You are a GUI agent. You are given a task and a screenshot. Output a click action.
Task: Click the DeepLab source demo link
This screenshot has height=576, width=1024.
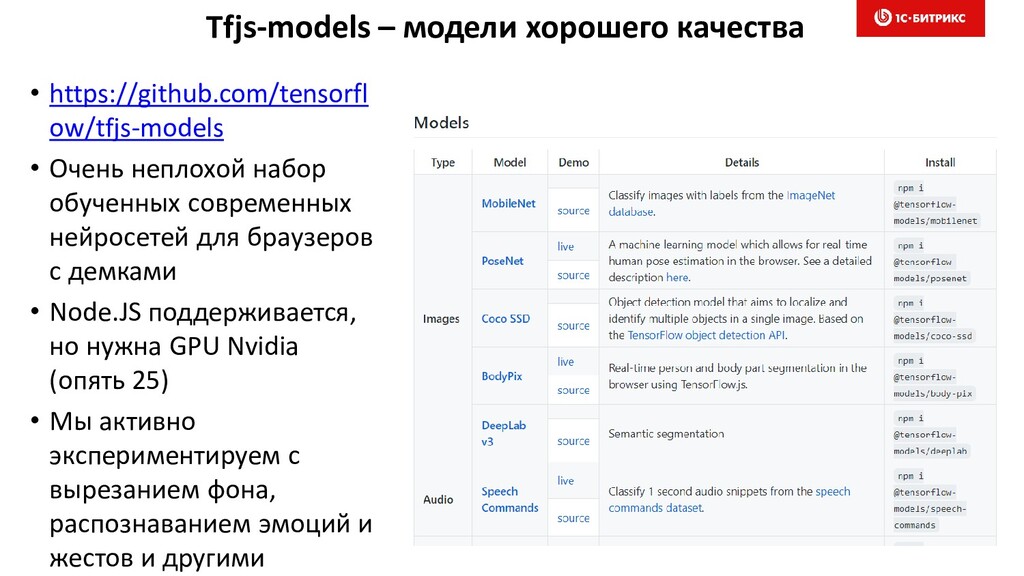[x=573, y=441]
